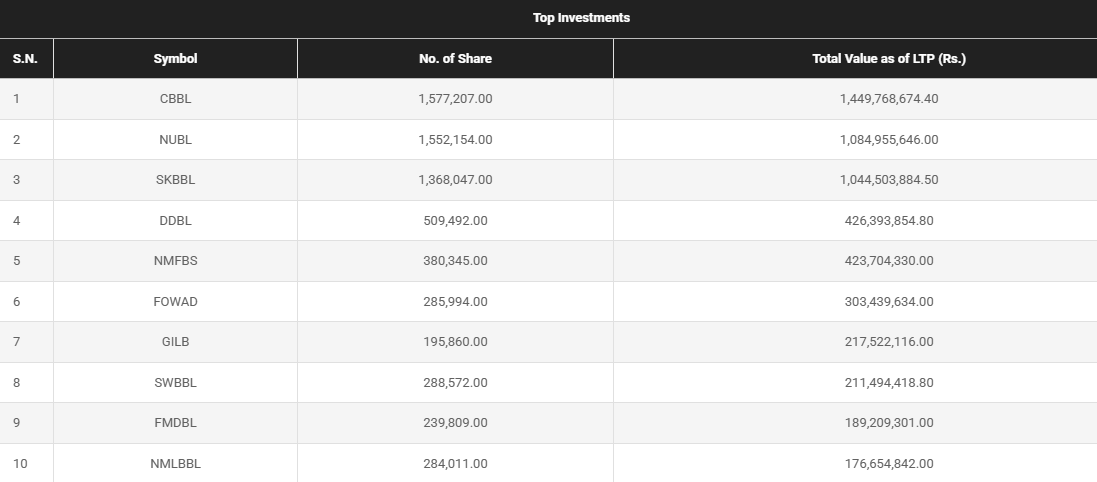Screen dimensions: 1097x482
Task: Click the FMDBL symbol entry
Action: (x=175, y=423)
